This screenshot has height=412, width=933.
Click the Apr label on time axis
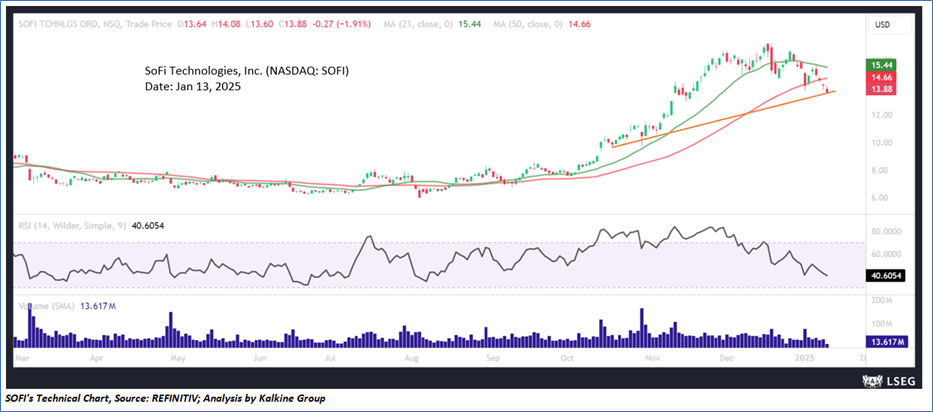pos(96,359)
